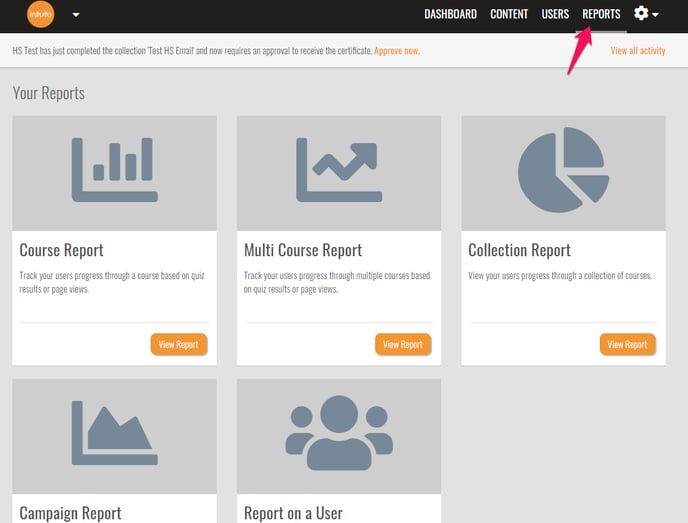This screenshot has width=688, height=523.
Task: Click the bar chart icon for Course Report
Action: click(x=115, y=170)
